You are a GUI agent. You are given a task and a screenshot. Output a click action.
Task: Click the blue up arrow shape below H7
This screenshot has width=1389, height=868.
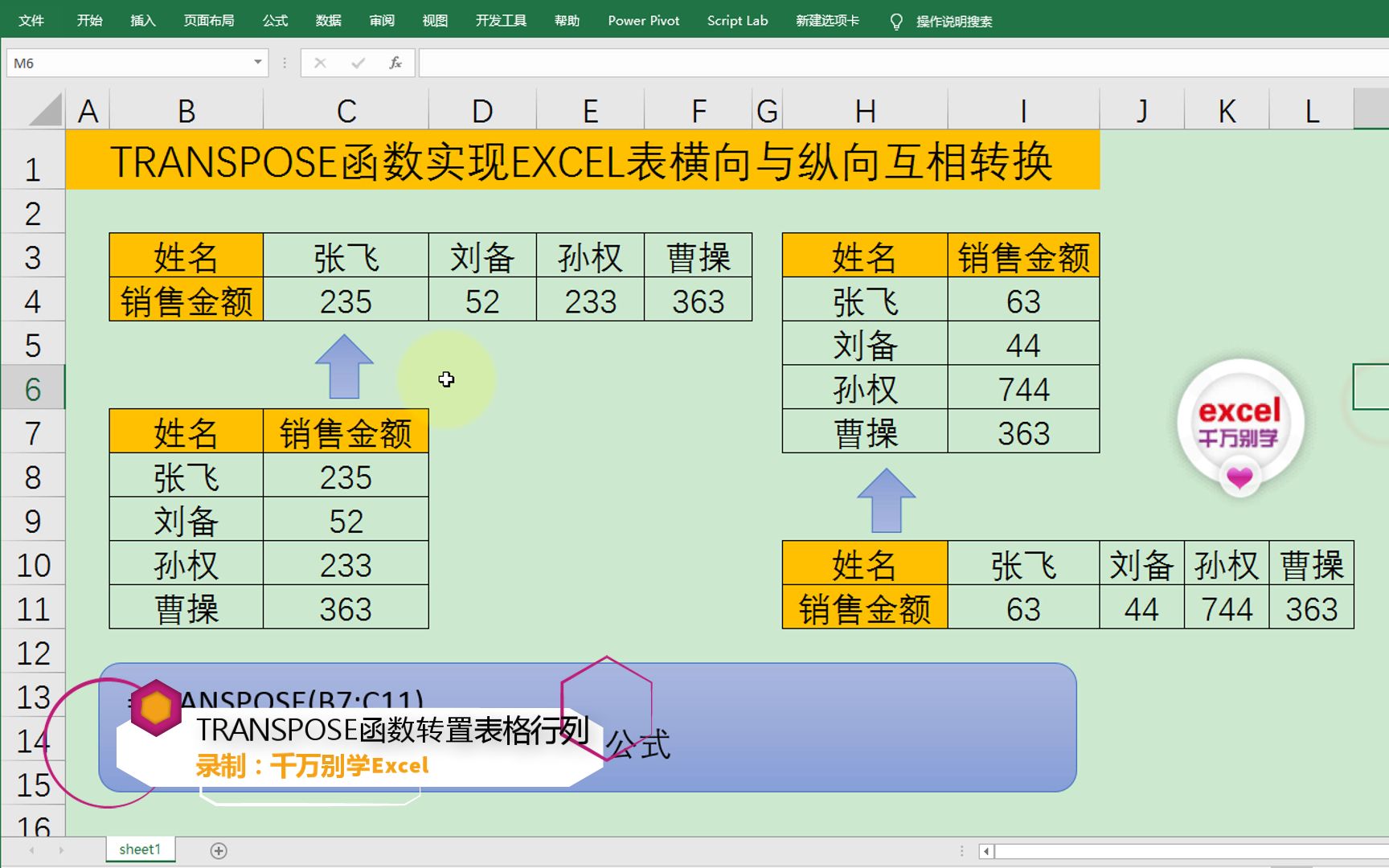(x=887, y=499)
